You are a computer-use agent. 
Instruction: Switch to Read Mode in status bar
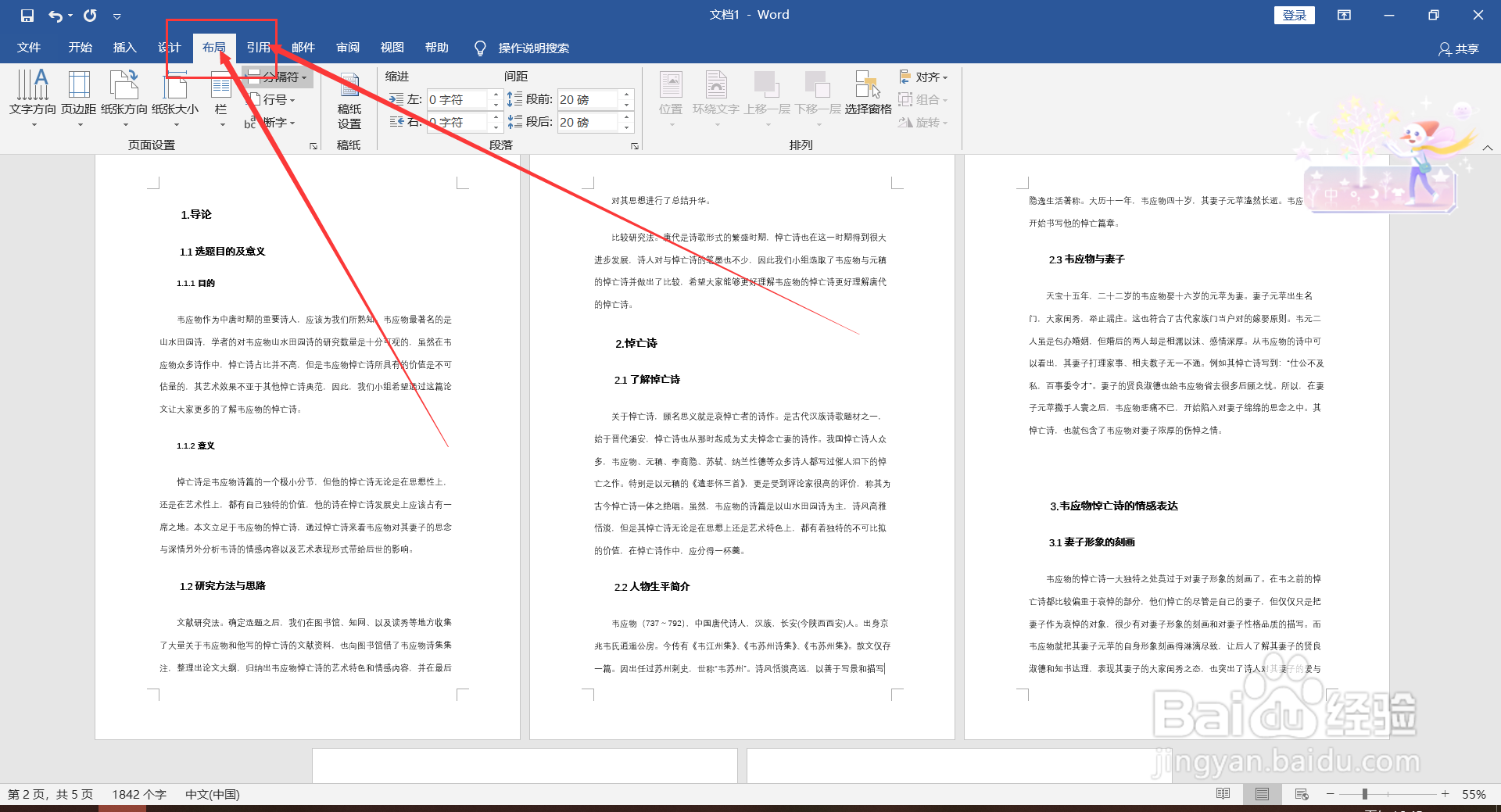click(1222, 794)
